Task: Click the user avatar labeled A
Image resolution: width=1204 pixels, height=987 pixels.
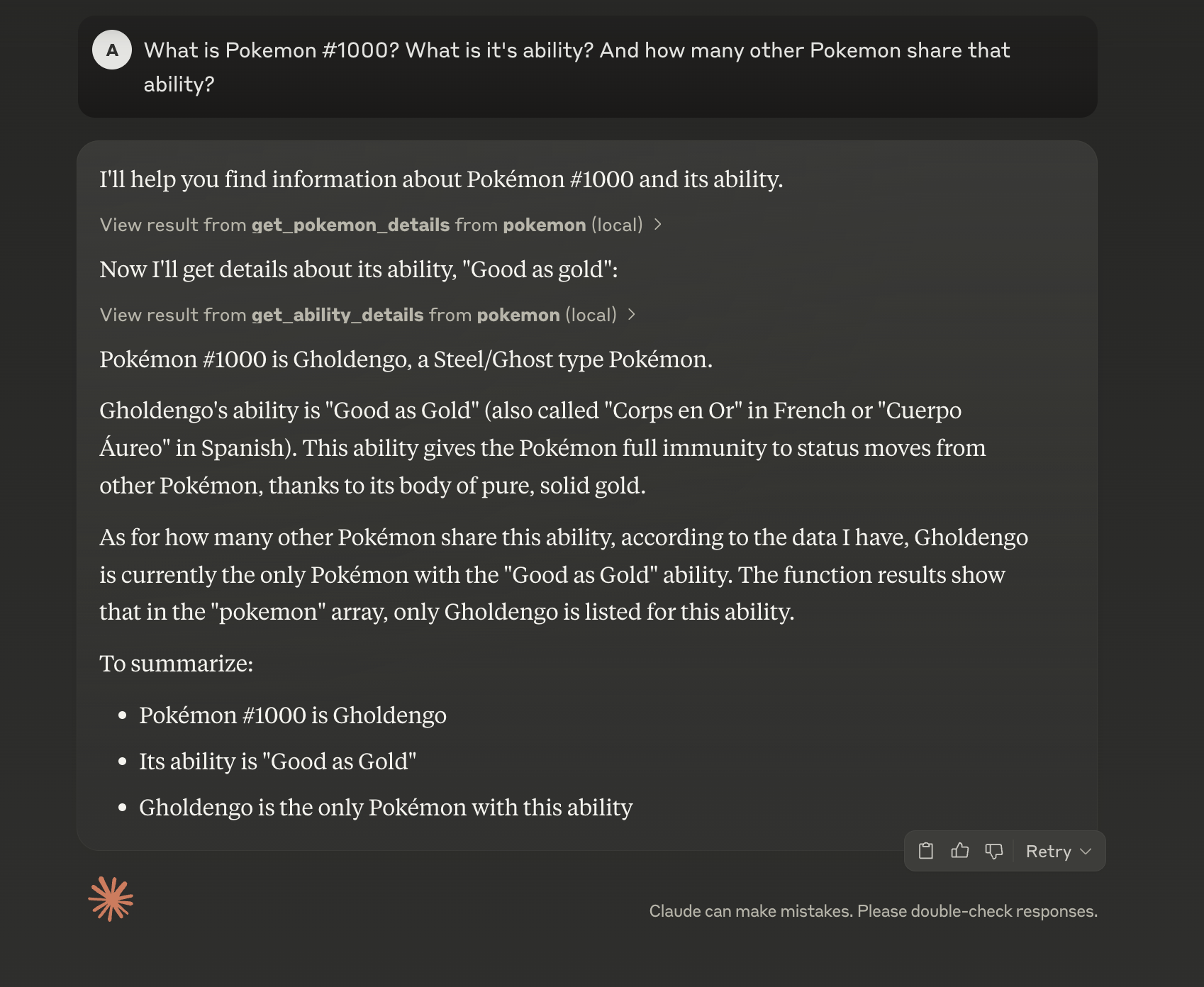Action: coord(112,50)
